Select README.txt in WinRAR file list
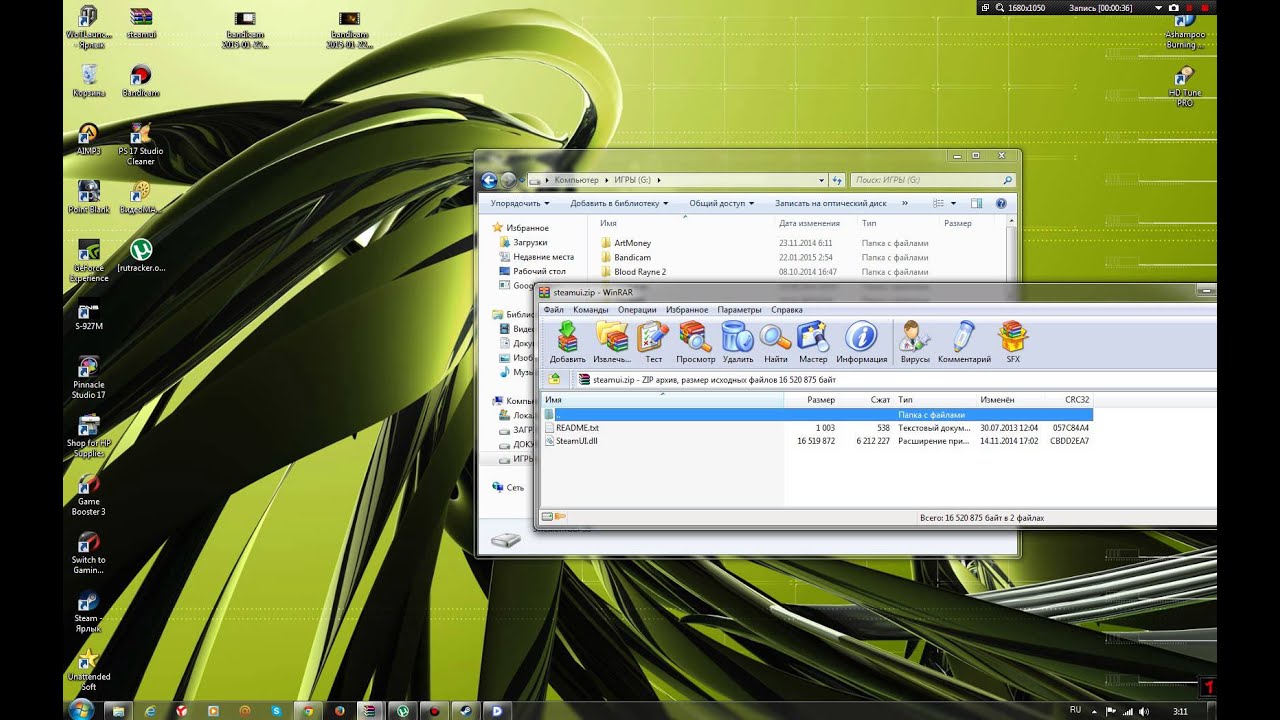Viewport: 1280px width, 720px height. [x=577, y=428]
